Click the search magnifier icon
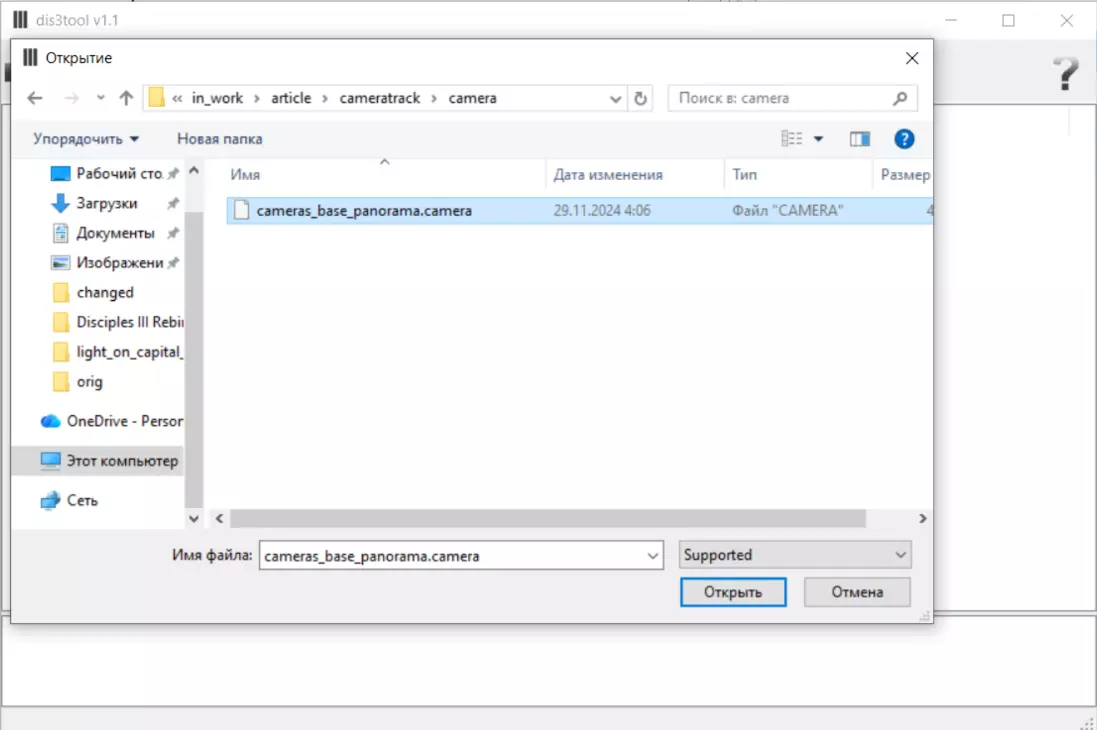The width and height of the screenshot is (1097, 730). [x=900, y=99]
